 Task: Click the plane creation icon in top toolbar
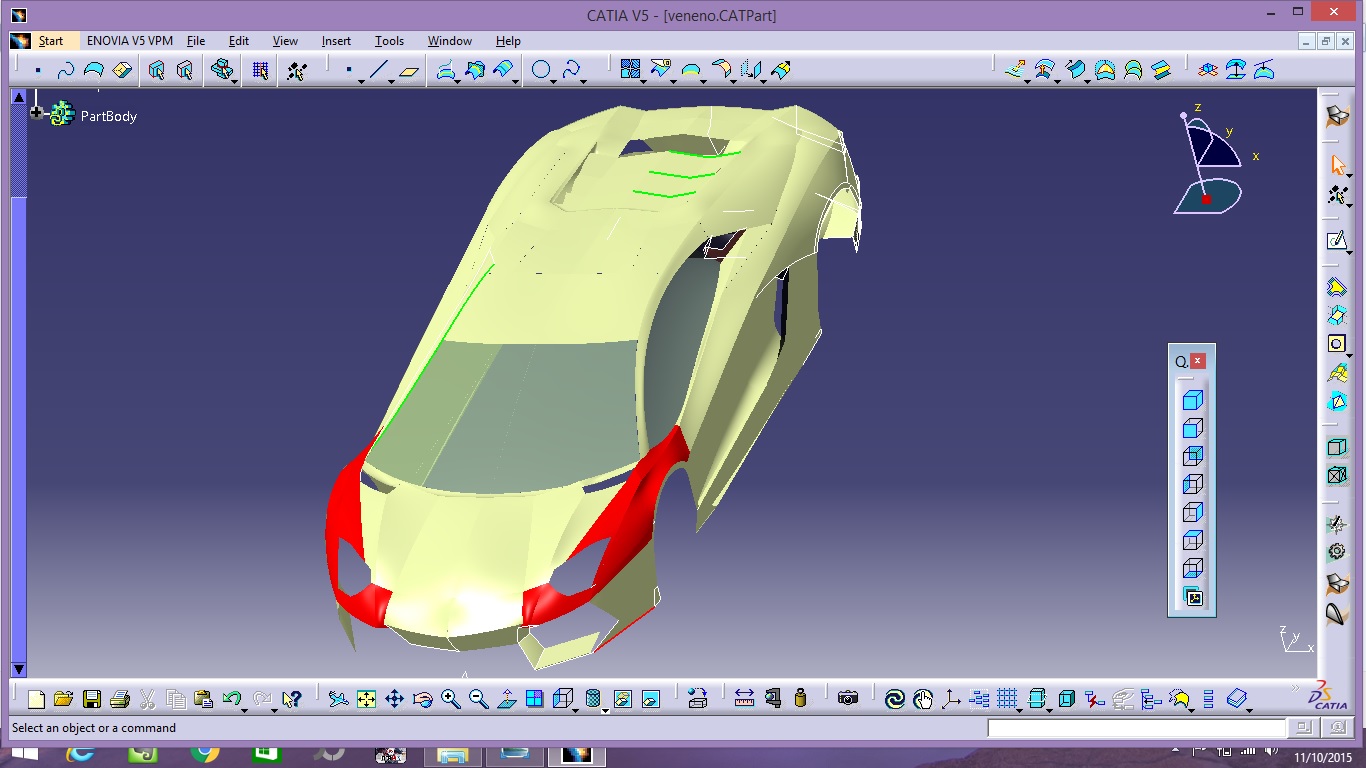pos(409,70)
